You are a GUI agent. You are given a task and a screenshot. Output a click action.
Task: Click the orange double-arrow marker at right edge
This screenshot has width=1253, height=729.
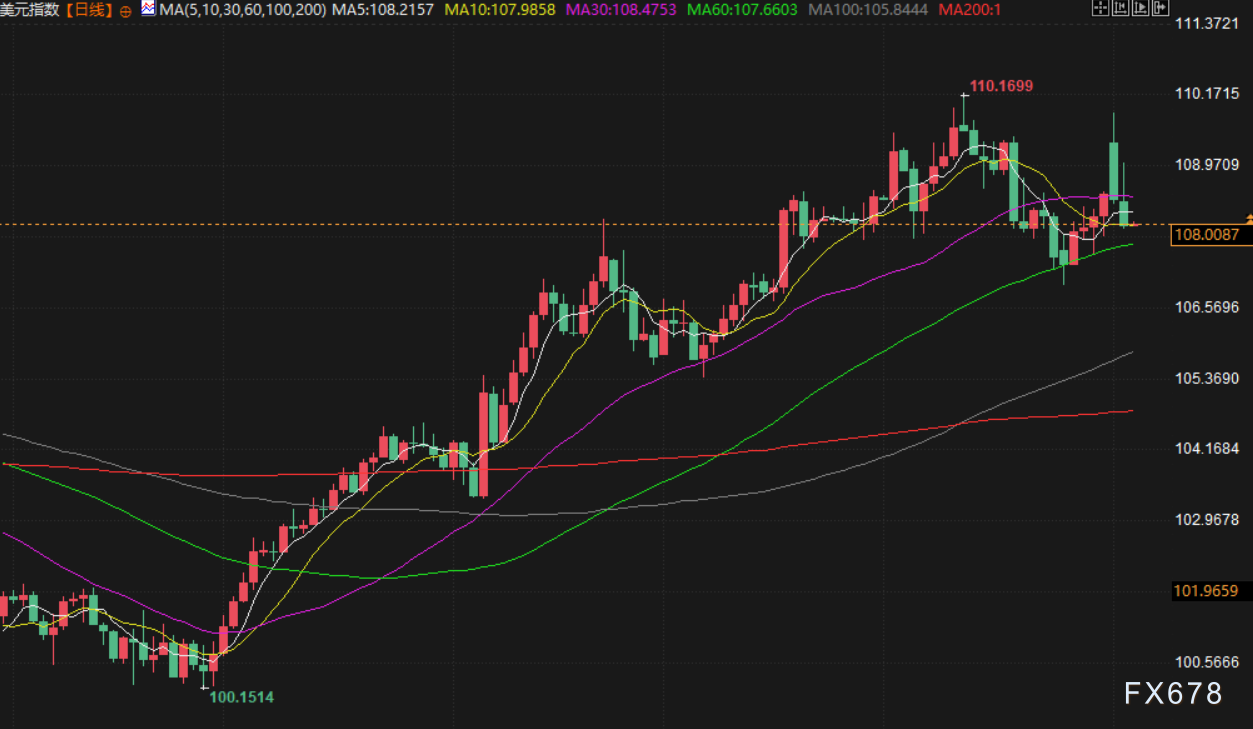[1248, 217]
